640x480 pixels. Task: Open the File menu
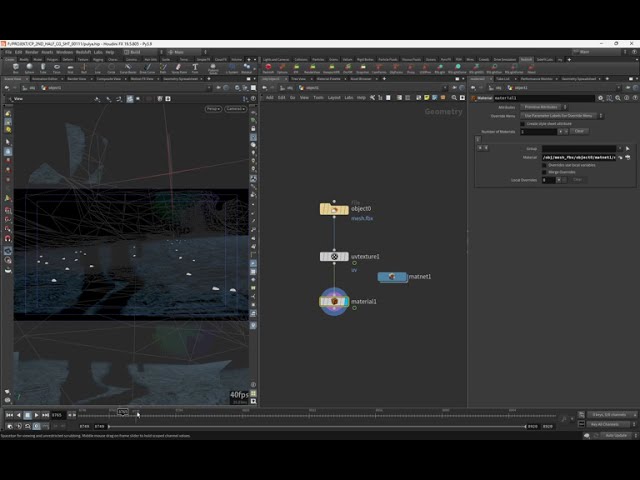pos(9,52)
